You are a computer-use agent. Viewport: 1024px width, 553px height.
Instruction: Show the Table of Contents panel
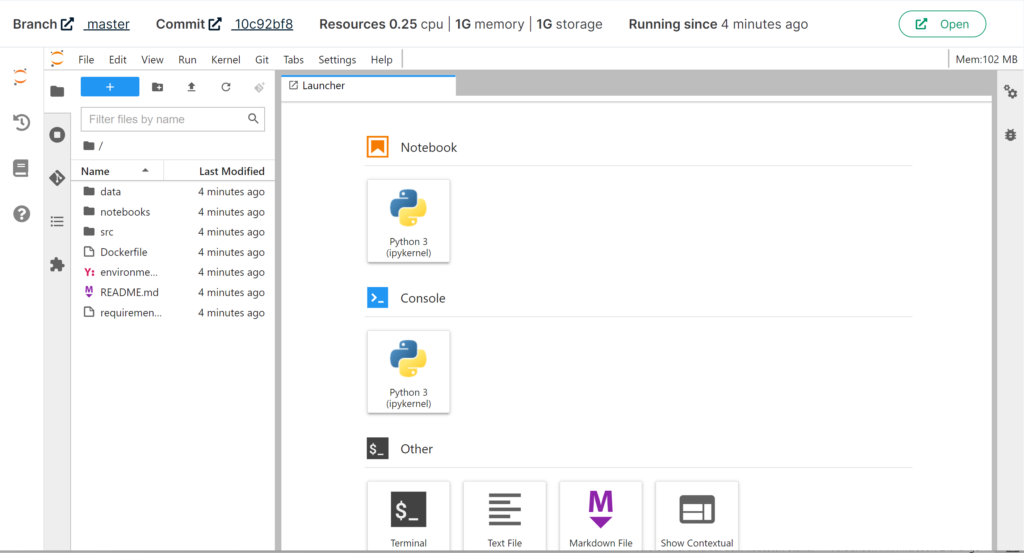(57, 221)
